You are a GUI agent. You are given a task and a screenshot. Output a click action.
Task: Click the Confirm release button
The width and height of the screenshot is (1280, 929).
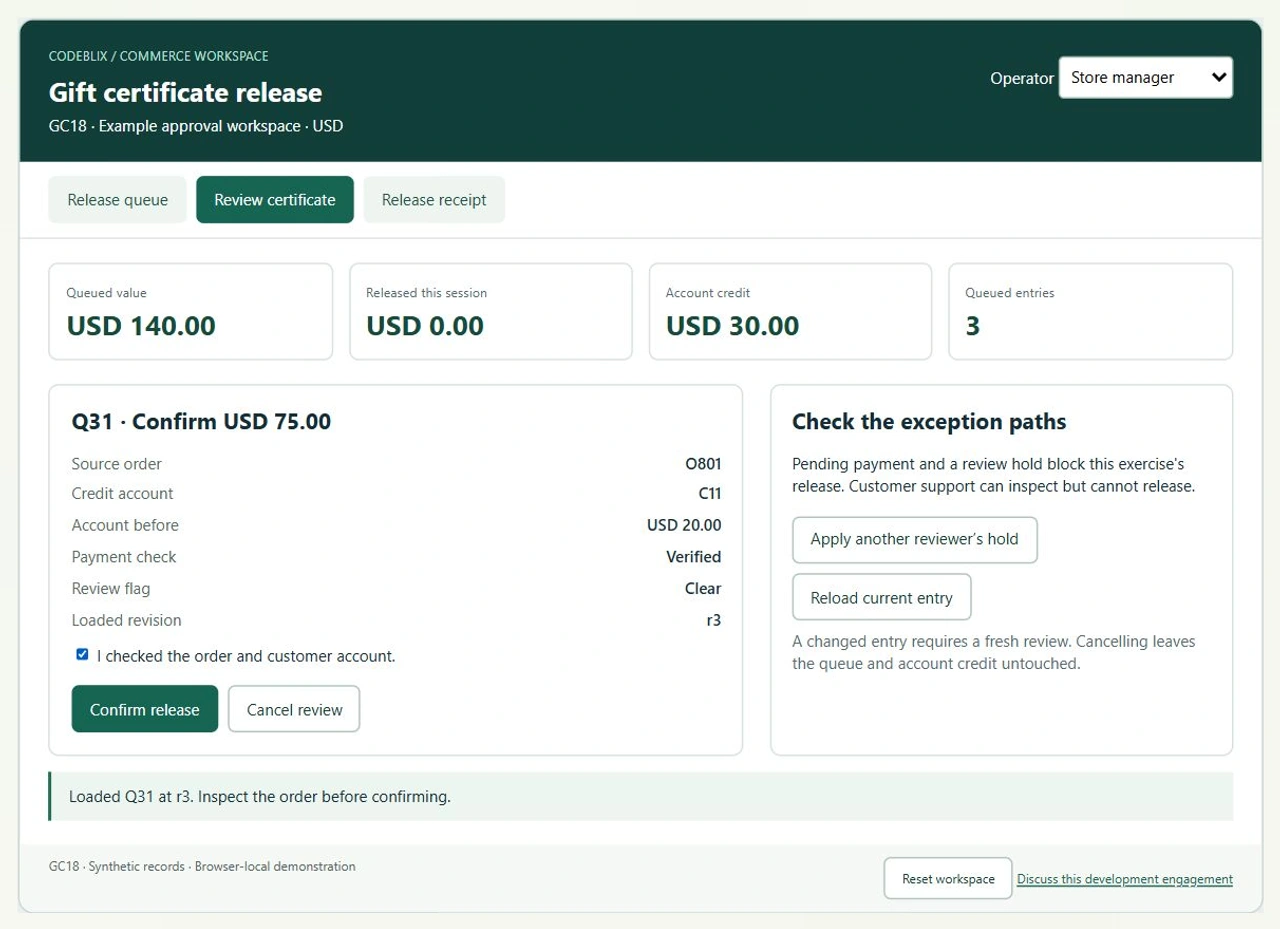pos(145,709)
